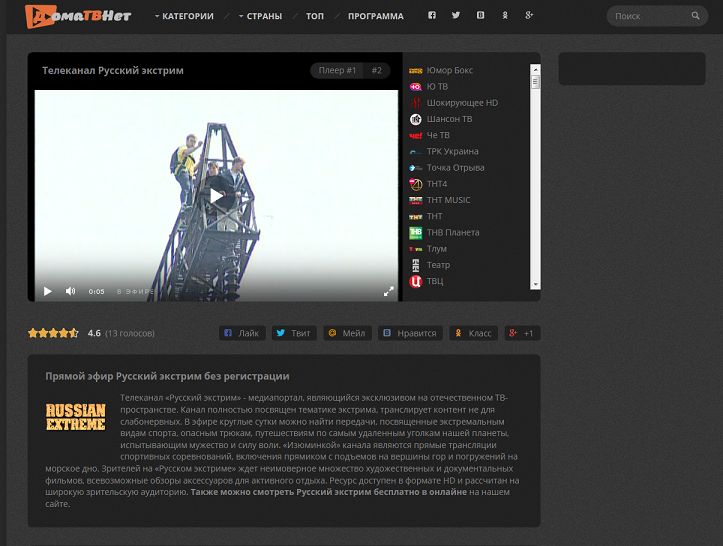Click the search magnifier icon

[x=695, y=16]
